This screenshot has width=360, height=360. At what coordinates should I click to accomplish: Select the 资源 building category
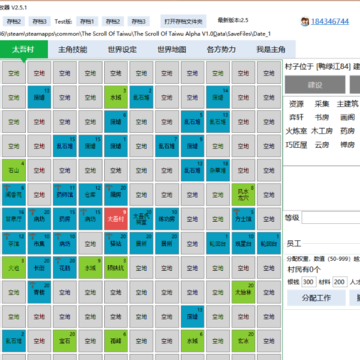click(x=296, y=104)
